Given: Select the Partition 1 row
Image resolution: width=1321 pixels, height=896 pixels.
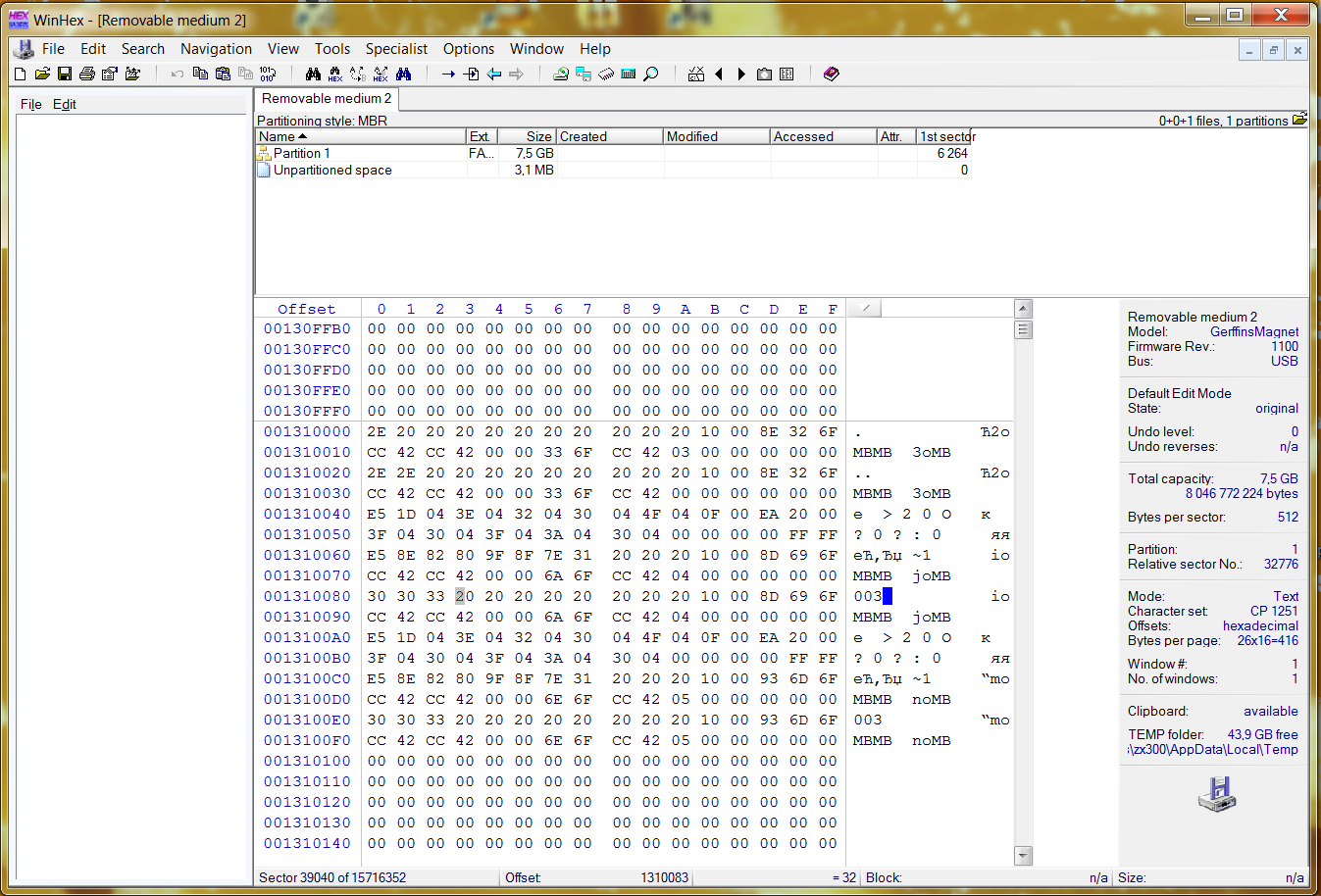Looking at the screenshot, I should coord(613,153).
